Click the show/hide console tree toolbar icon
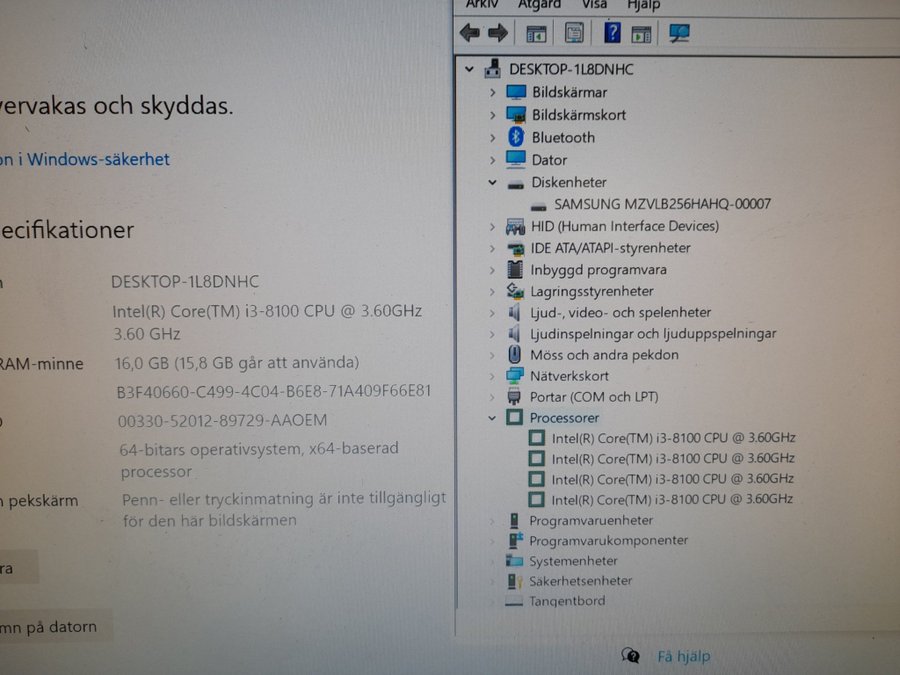This screenshot has height=675, width=900. point(537,33)
